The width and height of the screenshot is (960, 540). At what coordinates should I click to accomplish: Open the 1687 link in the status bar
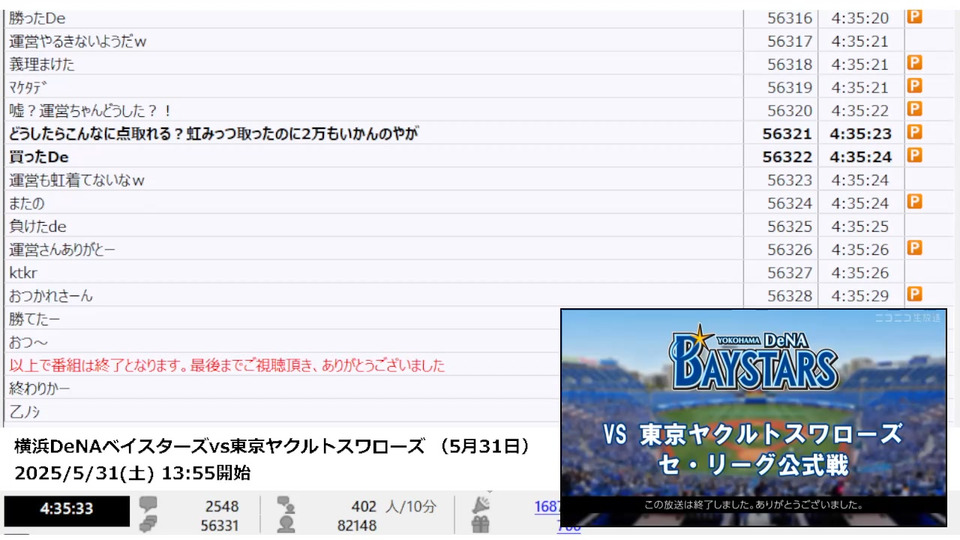pyautogui.click(x=547, y=506)
